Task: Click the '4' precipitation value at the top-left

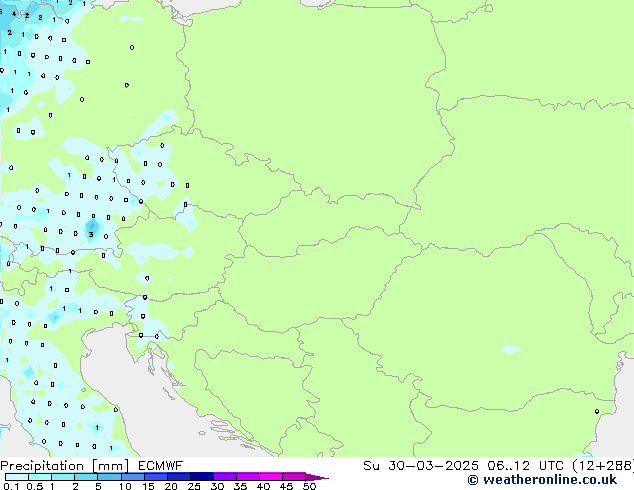Action: point(14,14)
